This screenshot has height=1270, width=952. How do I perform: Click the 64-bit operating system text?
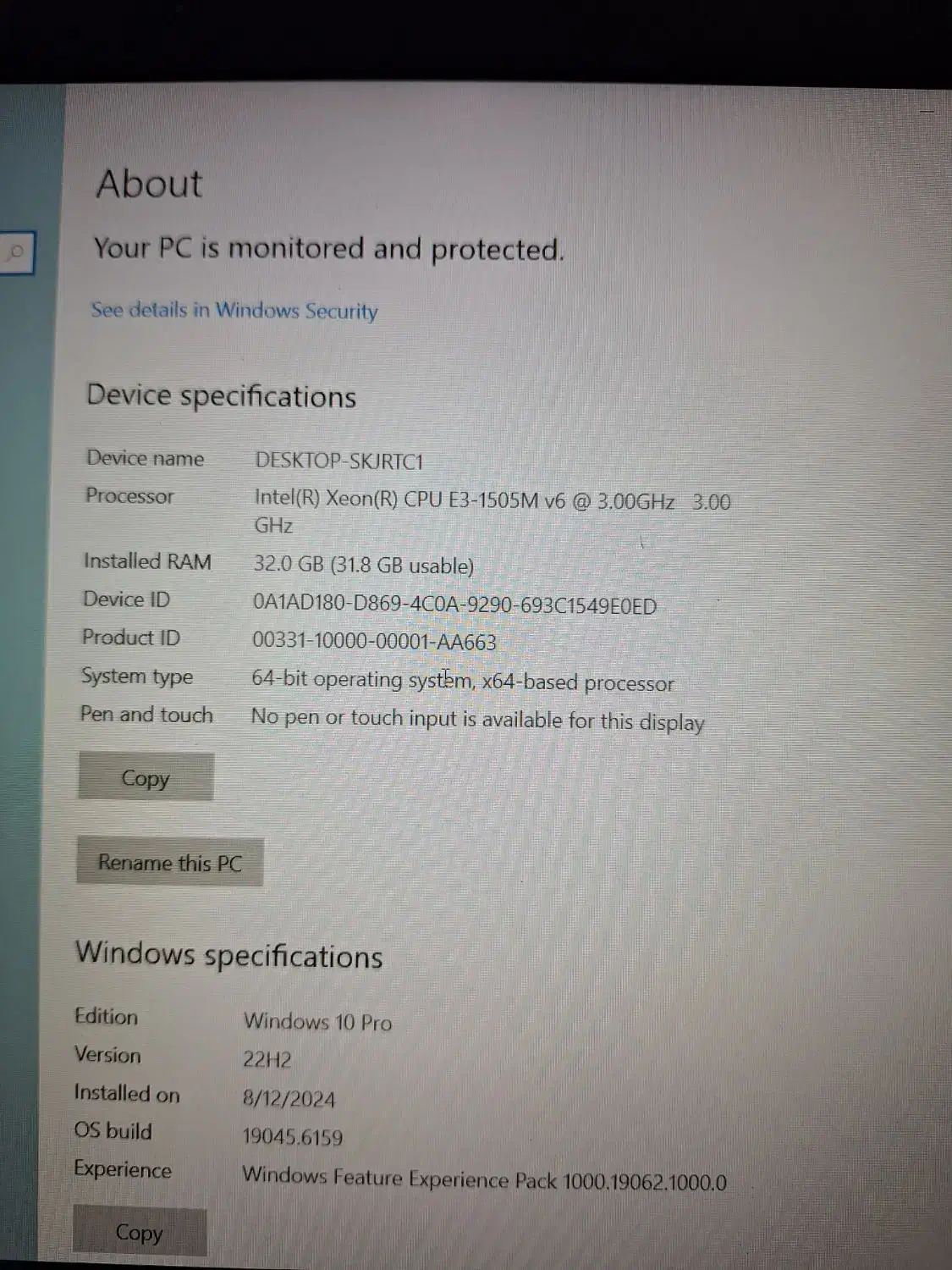(464, 680)
